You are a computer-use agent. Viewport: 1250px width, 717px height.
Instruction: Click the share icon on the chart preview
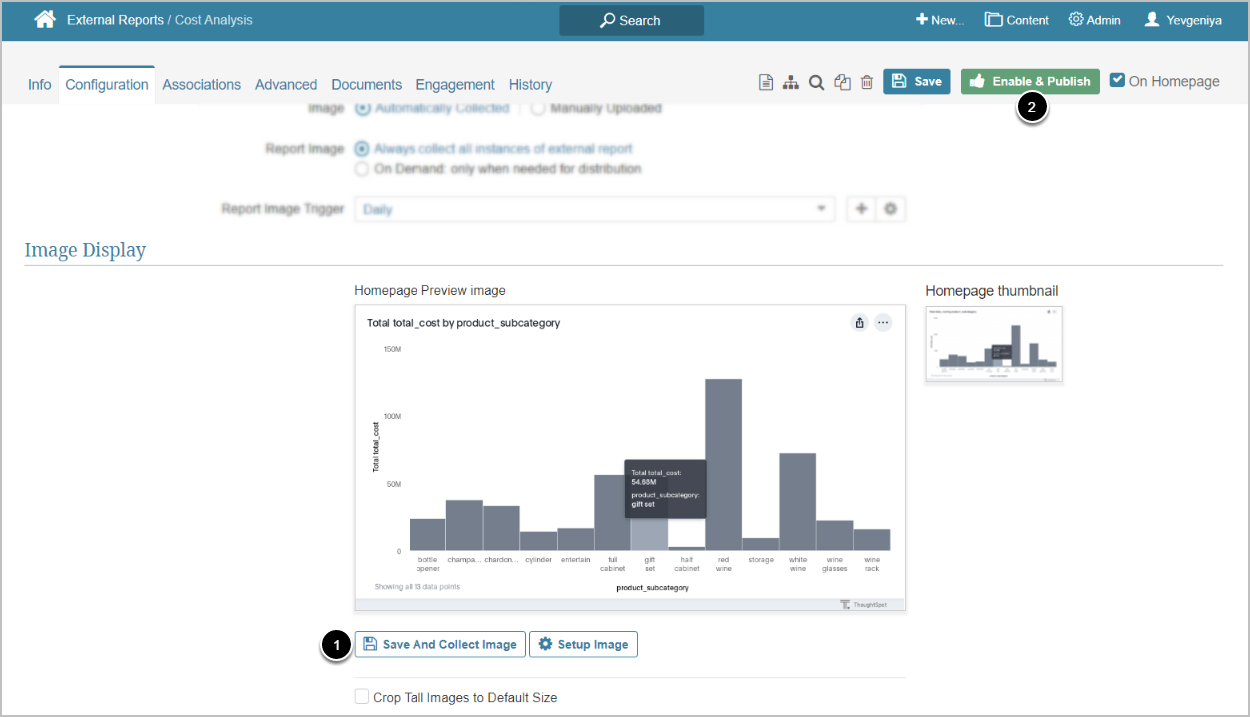[859, 322]
